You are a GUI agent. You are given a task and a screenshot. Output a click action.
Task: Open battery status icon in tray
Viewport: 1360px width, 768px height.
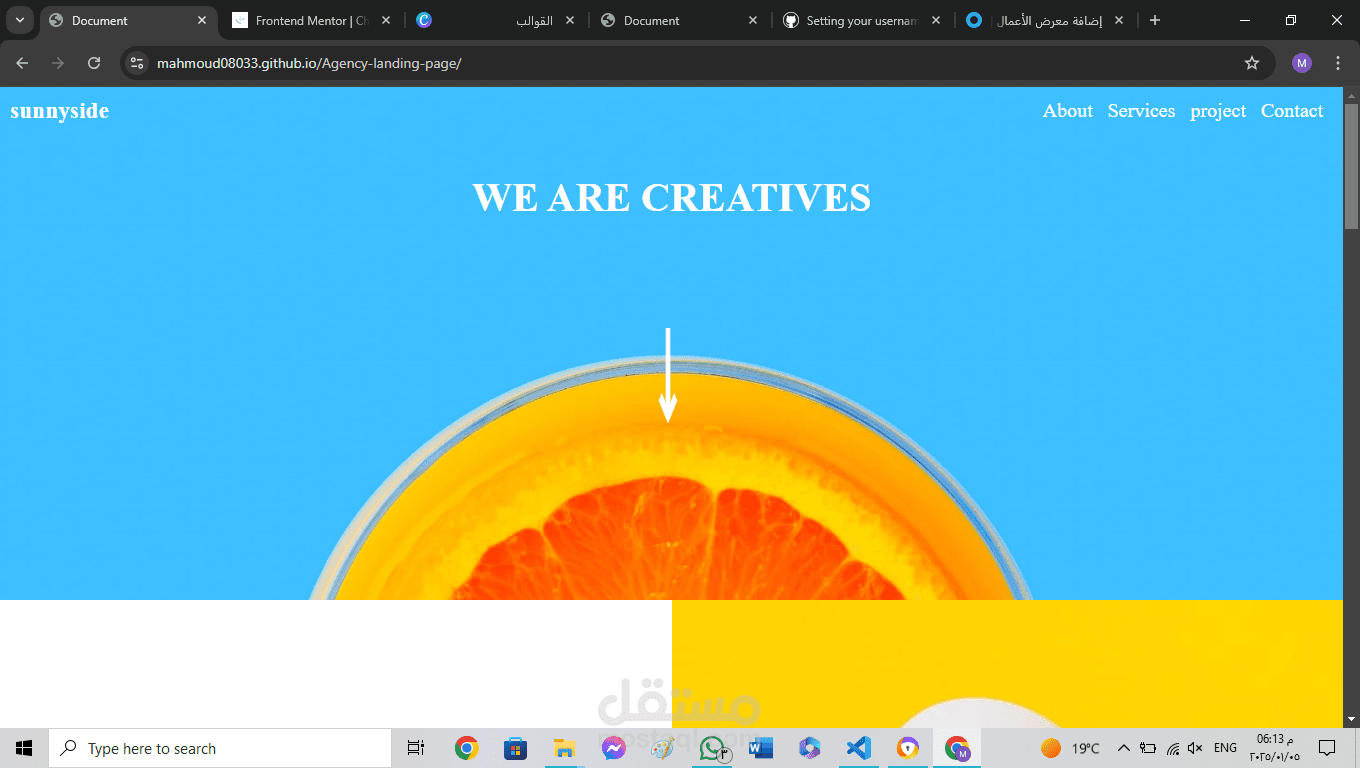pyautogui.click(x=1148, y=748)
